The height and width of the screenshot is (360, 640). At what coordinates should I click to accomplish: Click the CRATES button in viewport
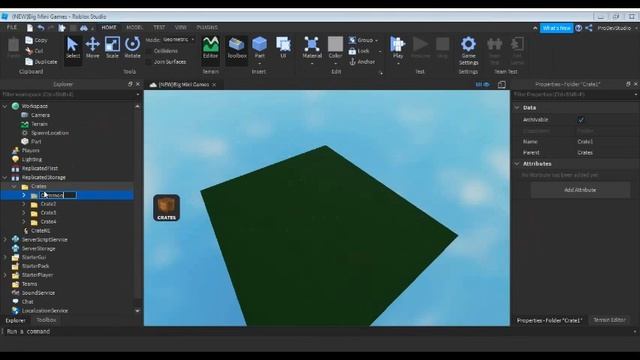(x=167, y=208)
